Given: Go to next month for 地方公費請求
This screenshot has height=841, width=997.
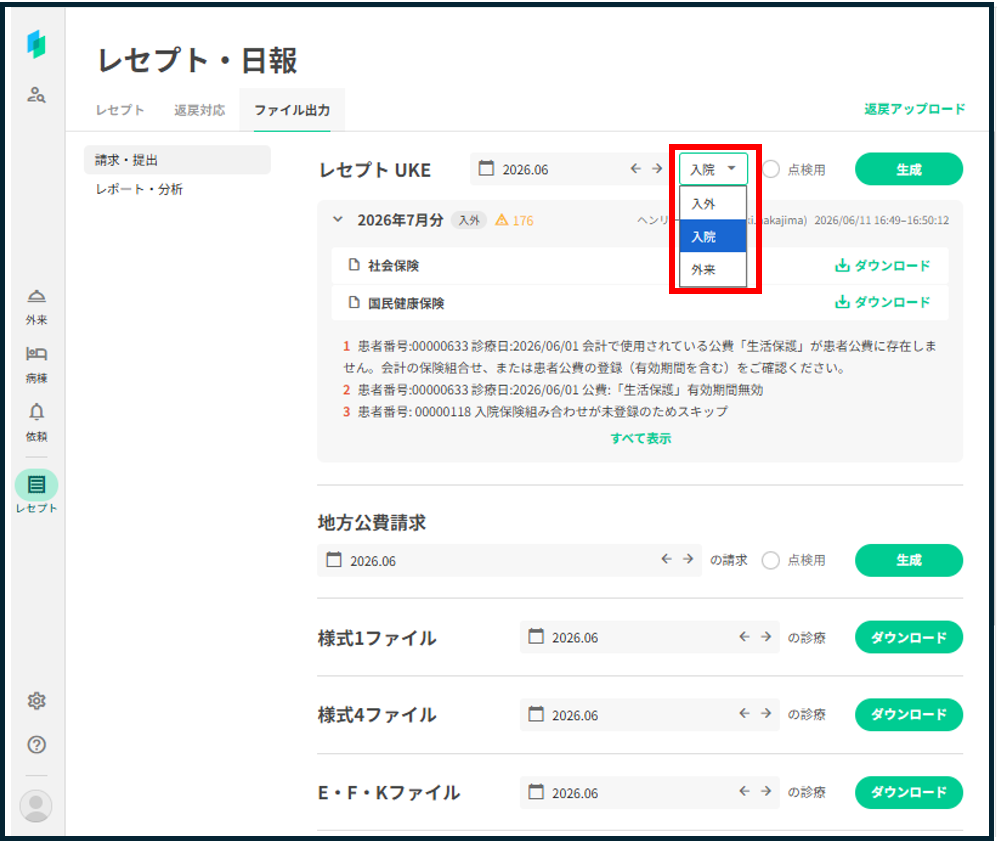Looking at the screenshot, I should coord(687,559).
